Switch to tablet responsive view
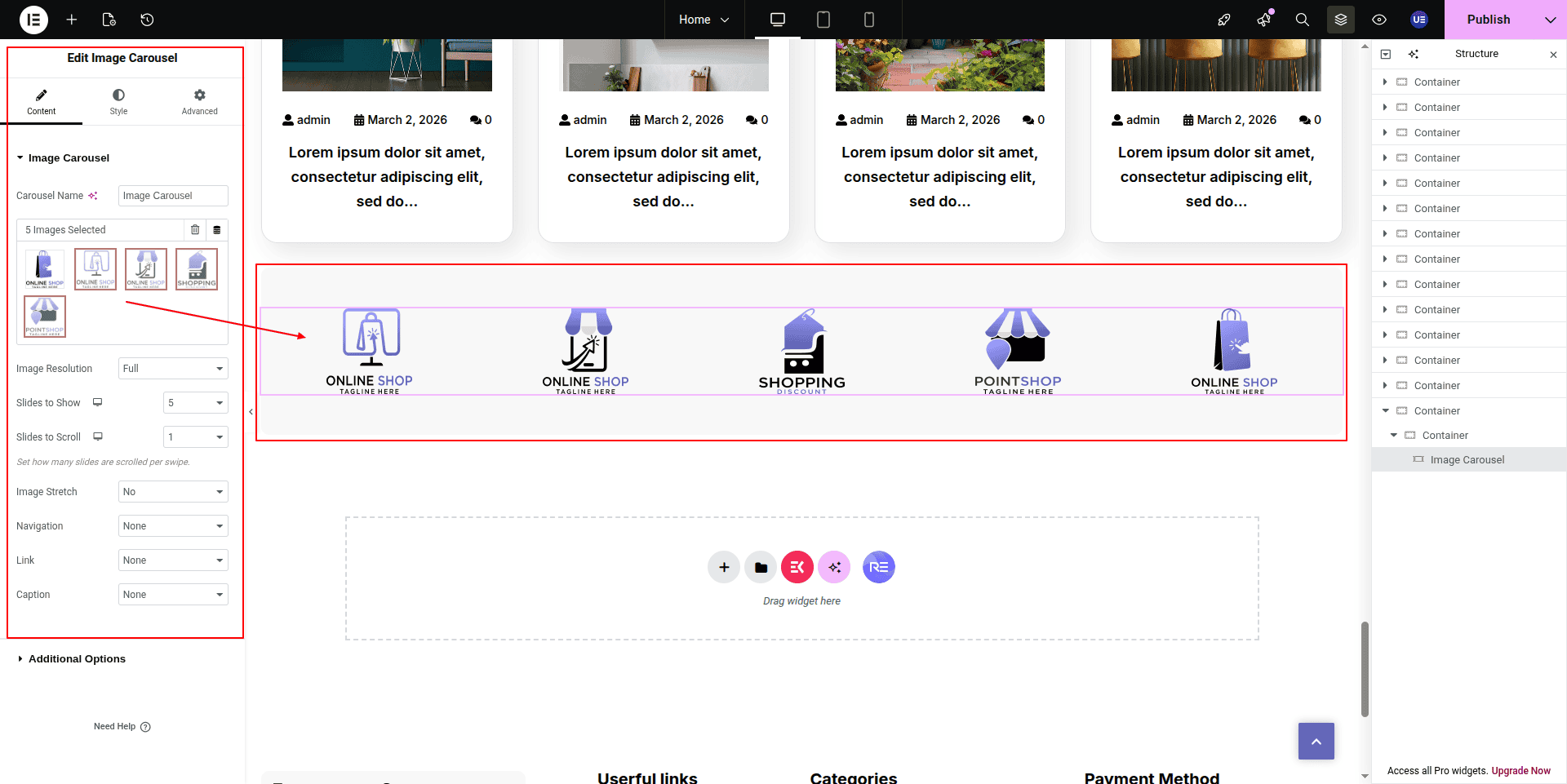 823,20
